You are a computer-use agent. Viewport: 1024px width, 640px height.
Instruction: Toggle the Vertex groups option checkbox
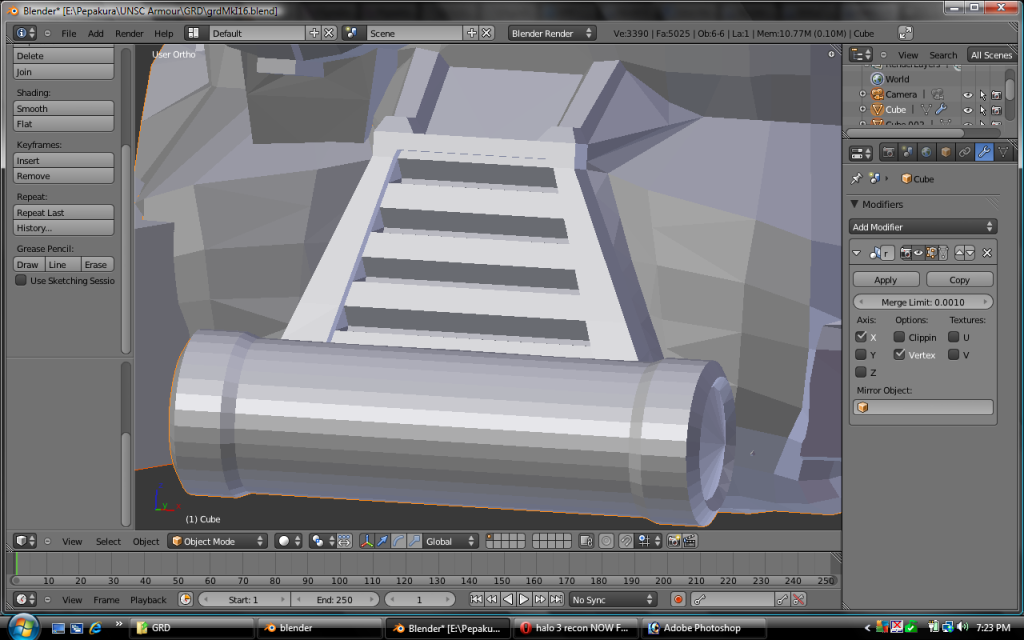pos(899,355)
